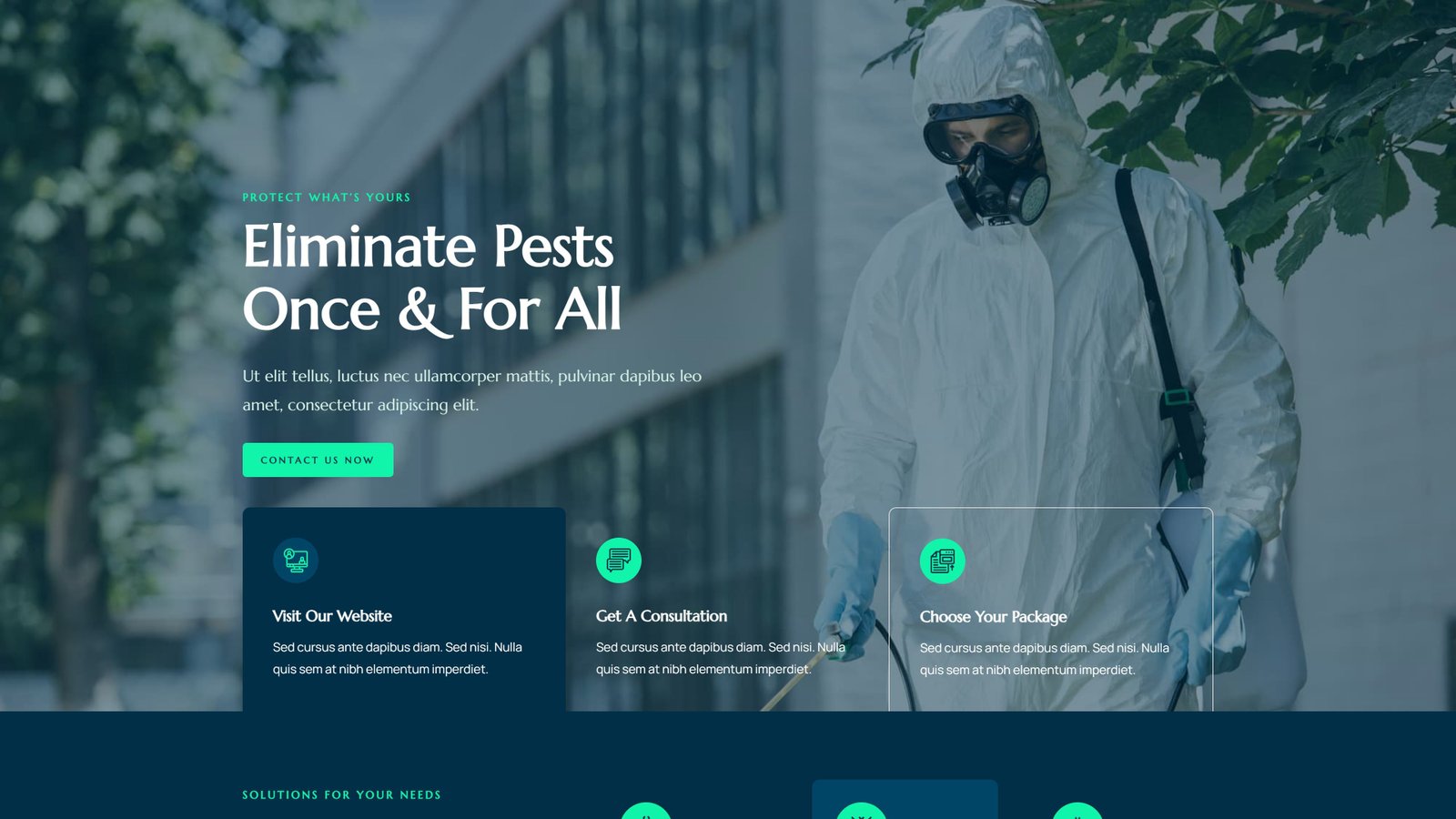The width and height of the screenshot is (1456, 819).
Task: Click the Protect What's Yours tagline
Action: (326, 197)
